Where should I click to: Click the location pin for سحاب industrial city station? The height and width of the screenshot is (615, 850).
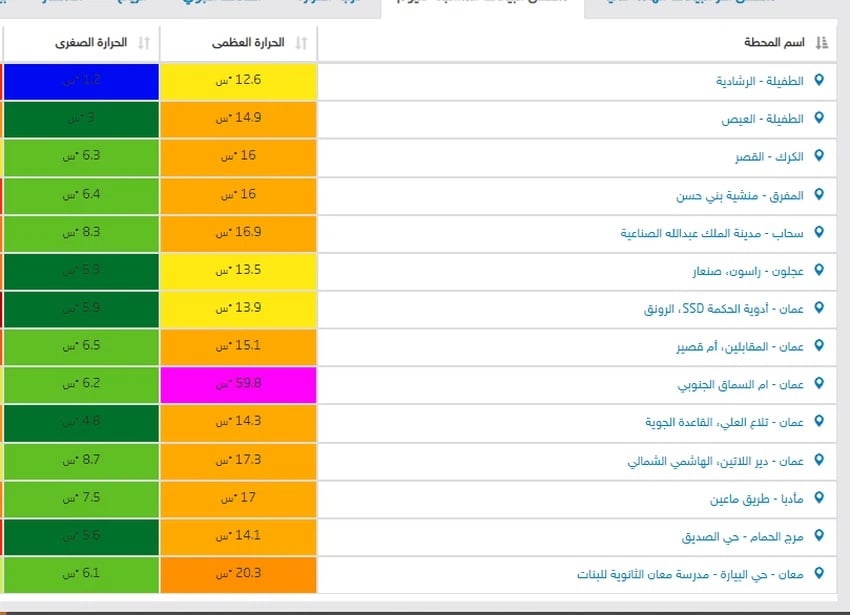820,233
